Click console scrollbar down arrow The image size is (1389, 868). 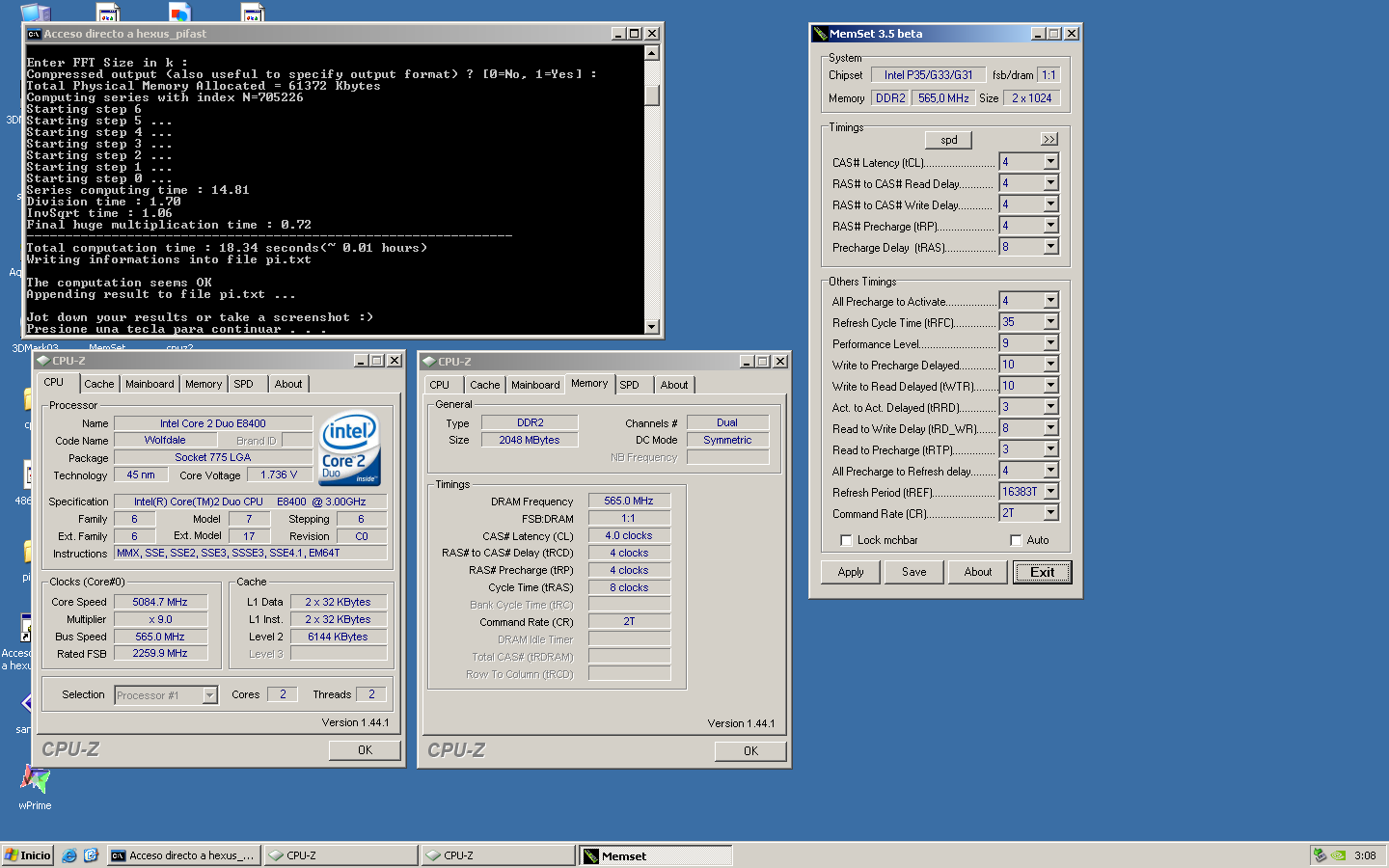tap(652, 327)
